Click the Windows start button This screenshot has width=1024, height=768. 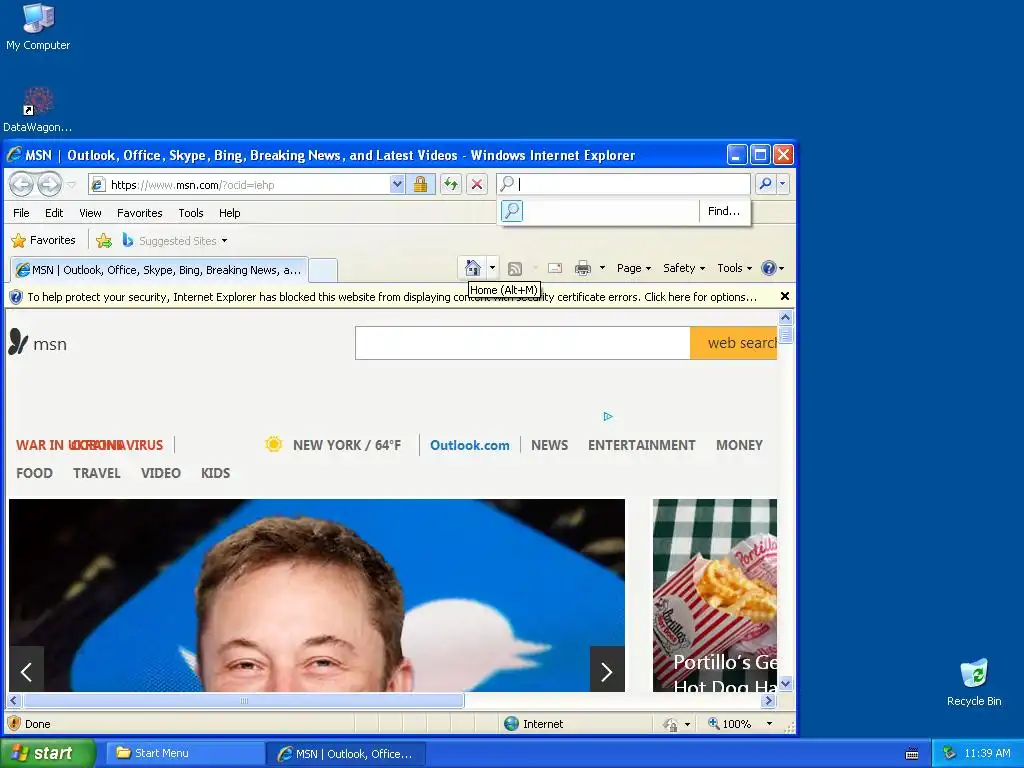tap(48, 753)
